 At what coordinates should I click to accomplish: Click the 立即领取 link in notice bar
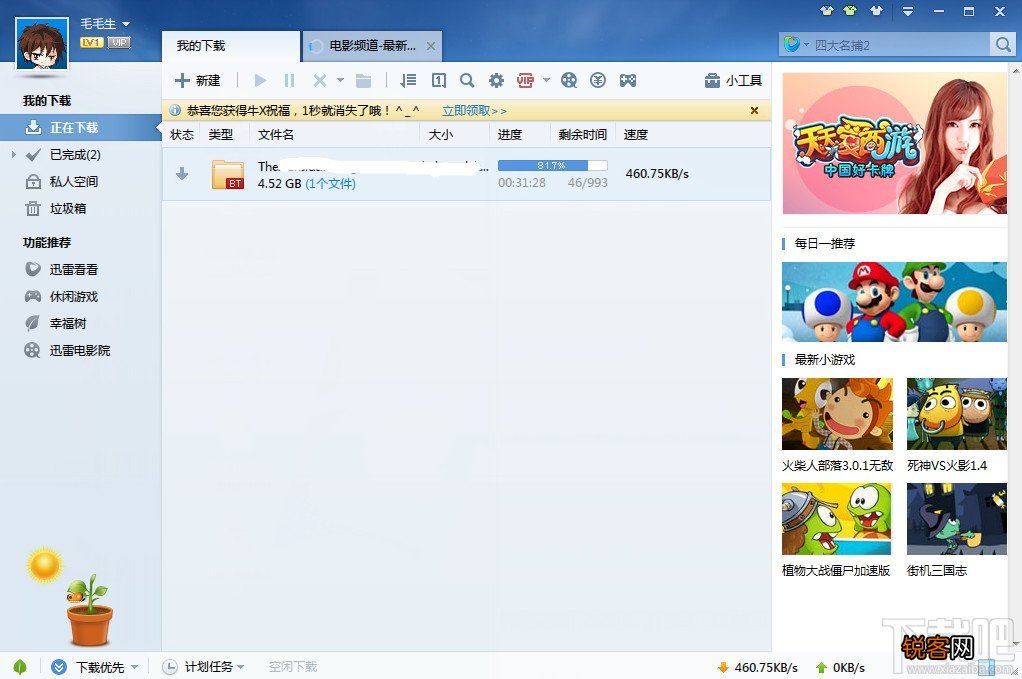[474, 111]
